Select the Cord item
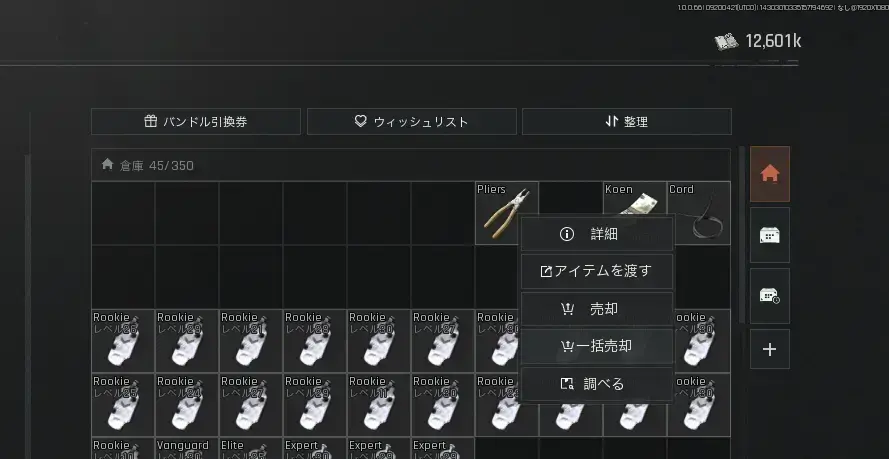This screenshot has width=889, height=459. click(699, 213)
